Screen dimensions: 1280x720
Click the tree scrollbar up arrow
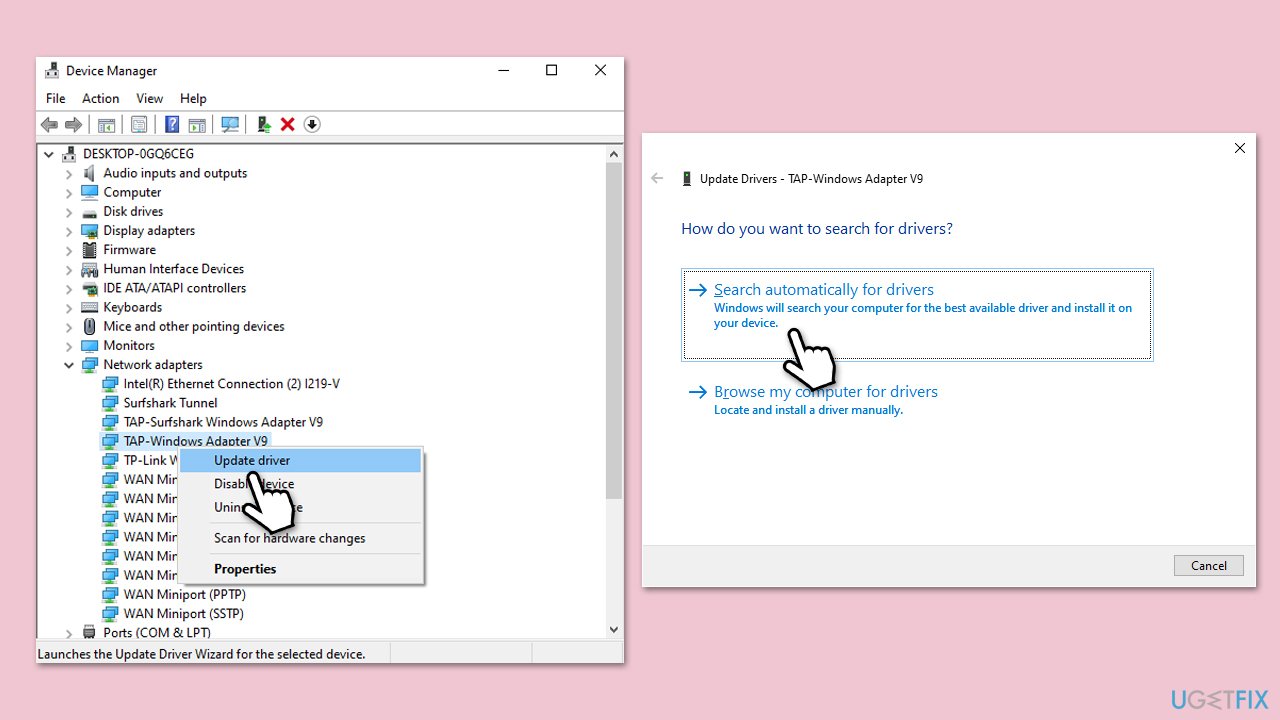tap(614, 154)
